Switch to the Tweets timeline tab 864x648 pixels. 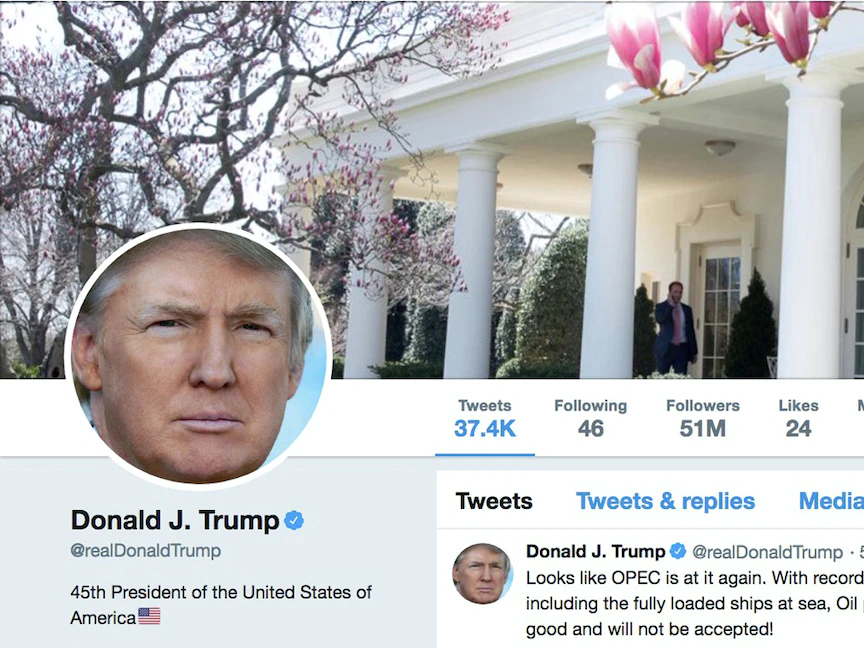[x=494, y=501]
